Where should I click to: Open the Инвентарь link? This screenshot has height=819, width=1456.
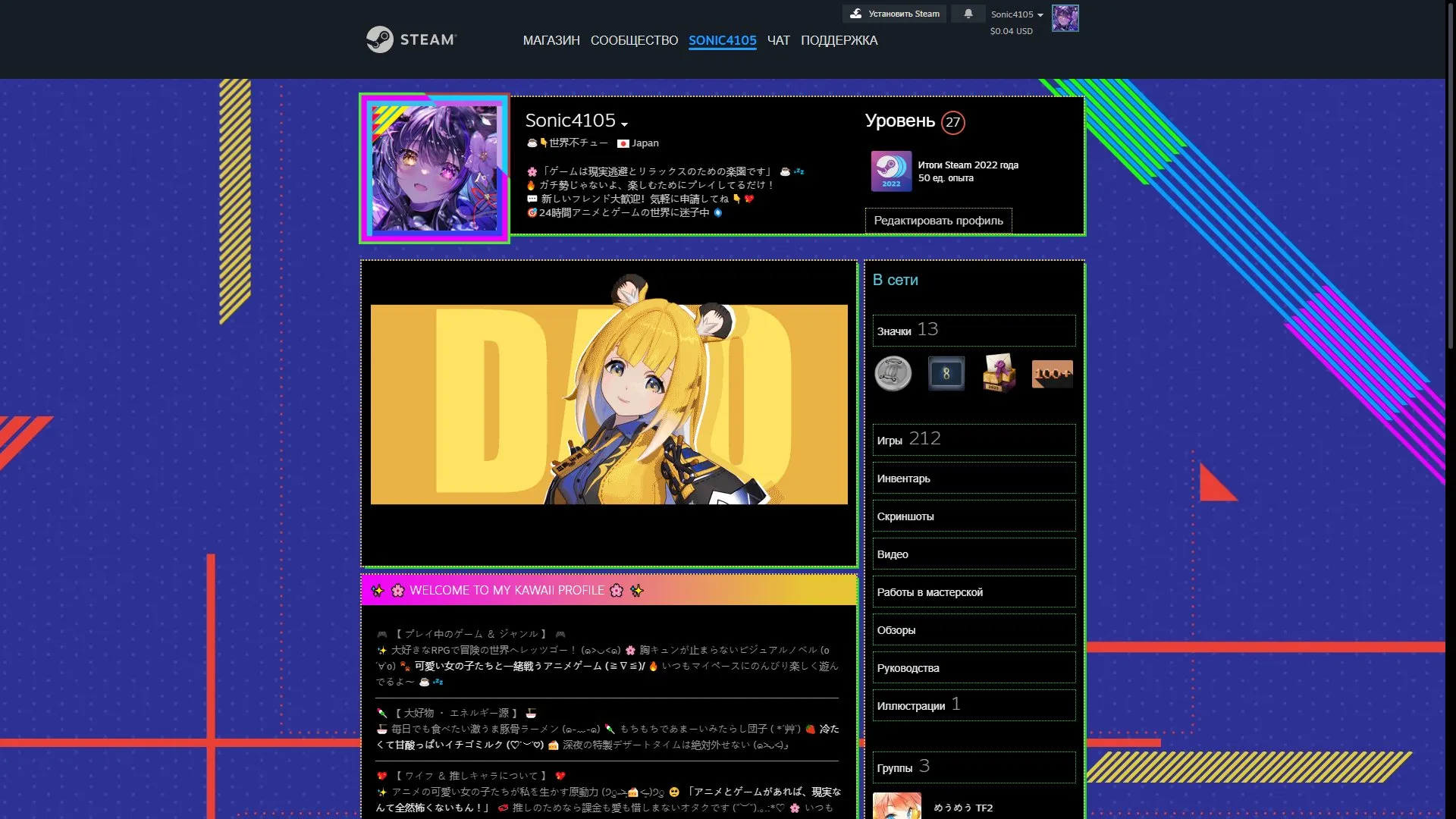pos(974,479)
